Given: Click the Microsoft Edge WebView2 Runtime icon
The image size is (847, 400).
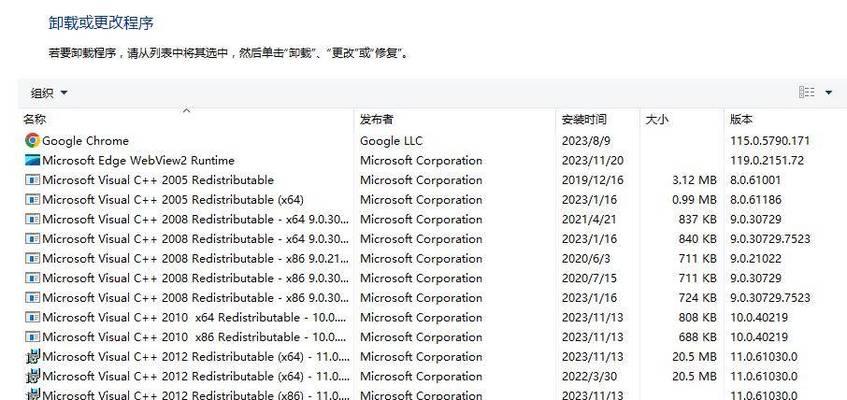Looking at the screenshot, I should (x=32, y=161).
